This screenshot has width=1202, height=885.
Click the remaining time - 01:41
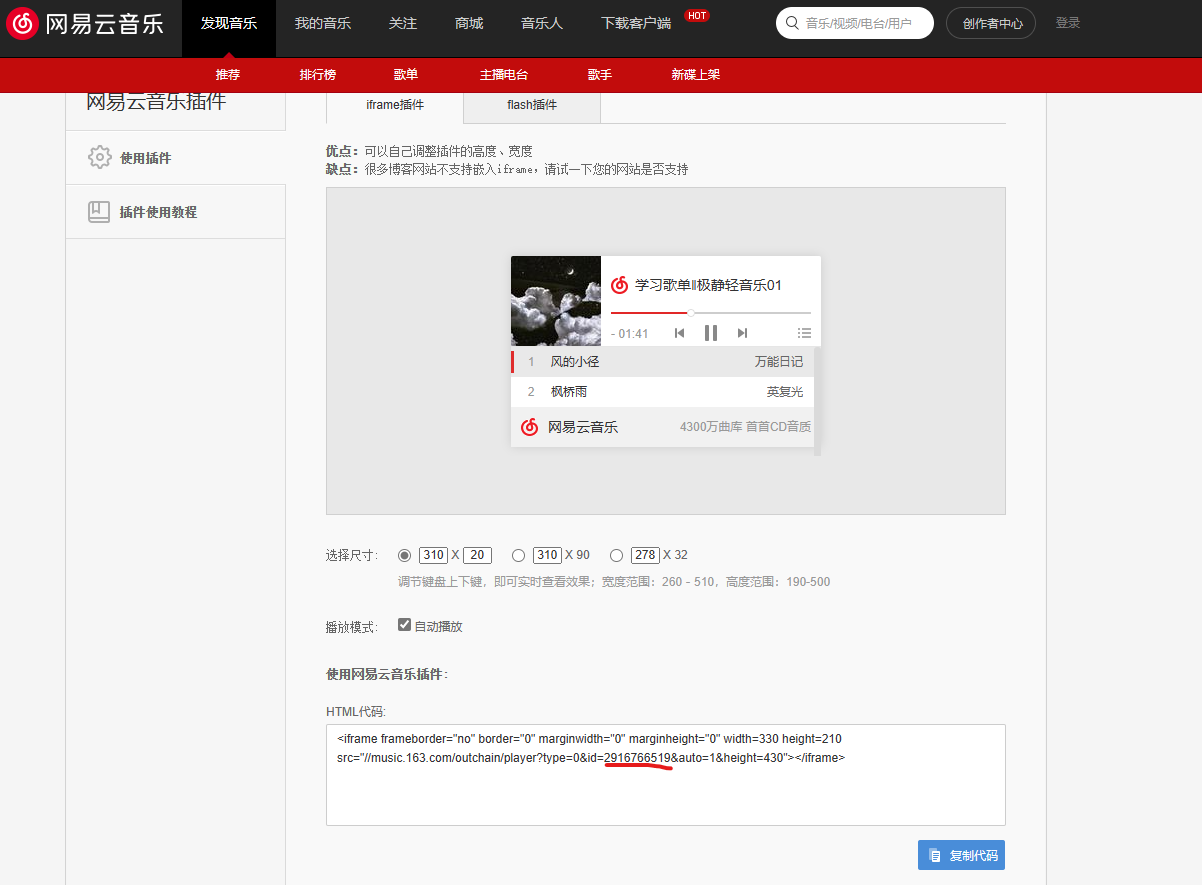(630, 334)
